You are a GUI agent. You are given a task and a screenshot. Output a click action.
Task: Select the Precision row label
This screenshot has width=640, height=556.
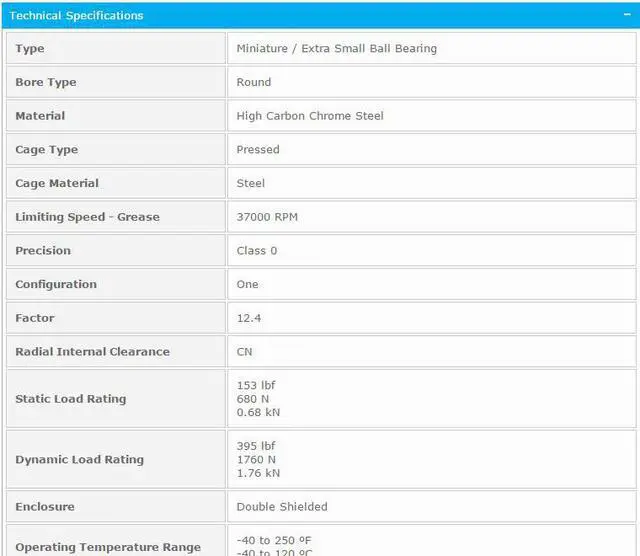pos(43,250)
